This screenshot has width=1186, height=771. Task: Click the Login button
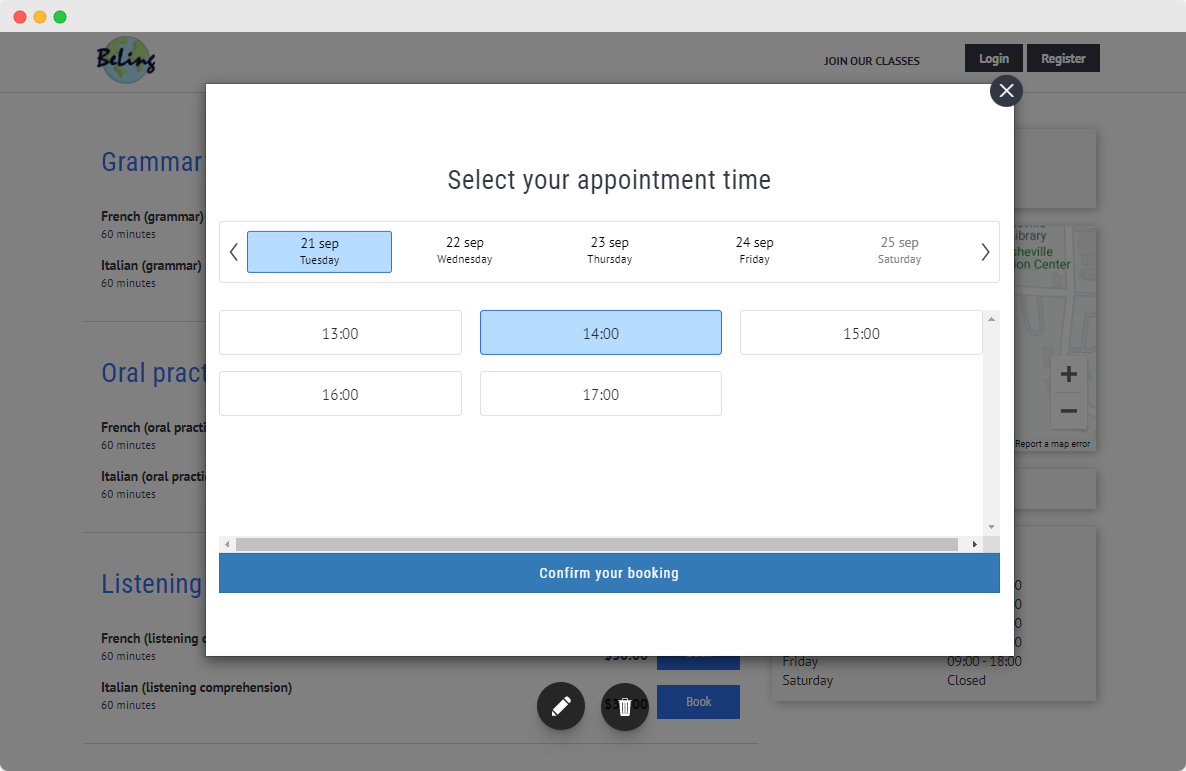pos(994,58)
